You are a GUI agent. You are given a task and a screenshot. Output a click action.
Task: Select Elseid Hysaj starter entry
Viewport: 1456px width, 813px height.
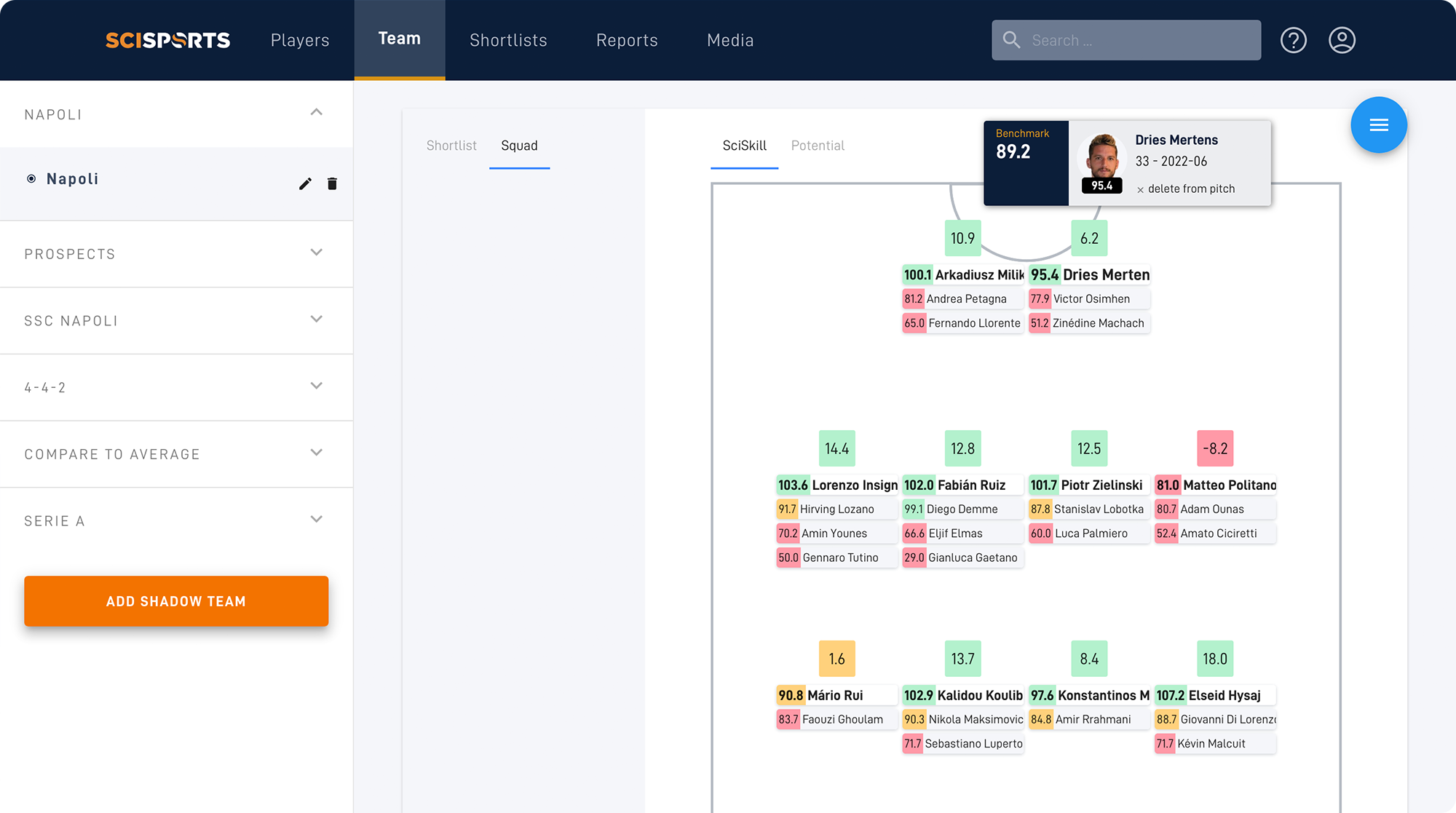1216,695
